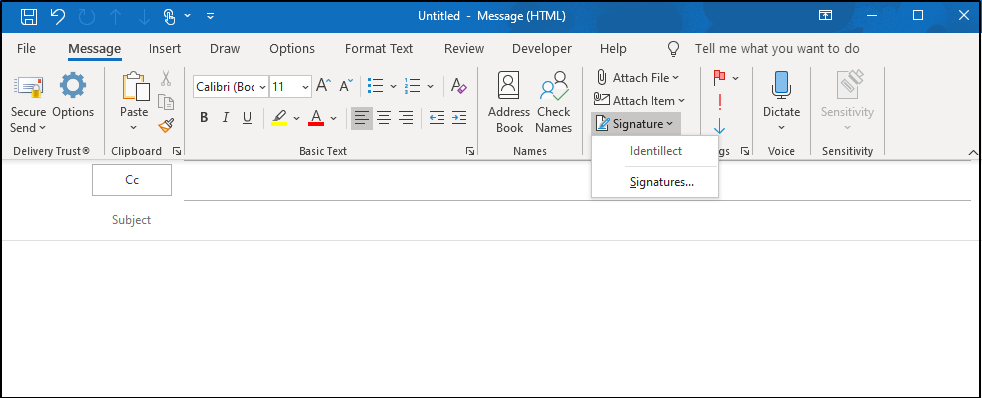Decrease font size with the smaller A
This screenshot has width=982, height=398.
346,86
